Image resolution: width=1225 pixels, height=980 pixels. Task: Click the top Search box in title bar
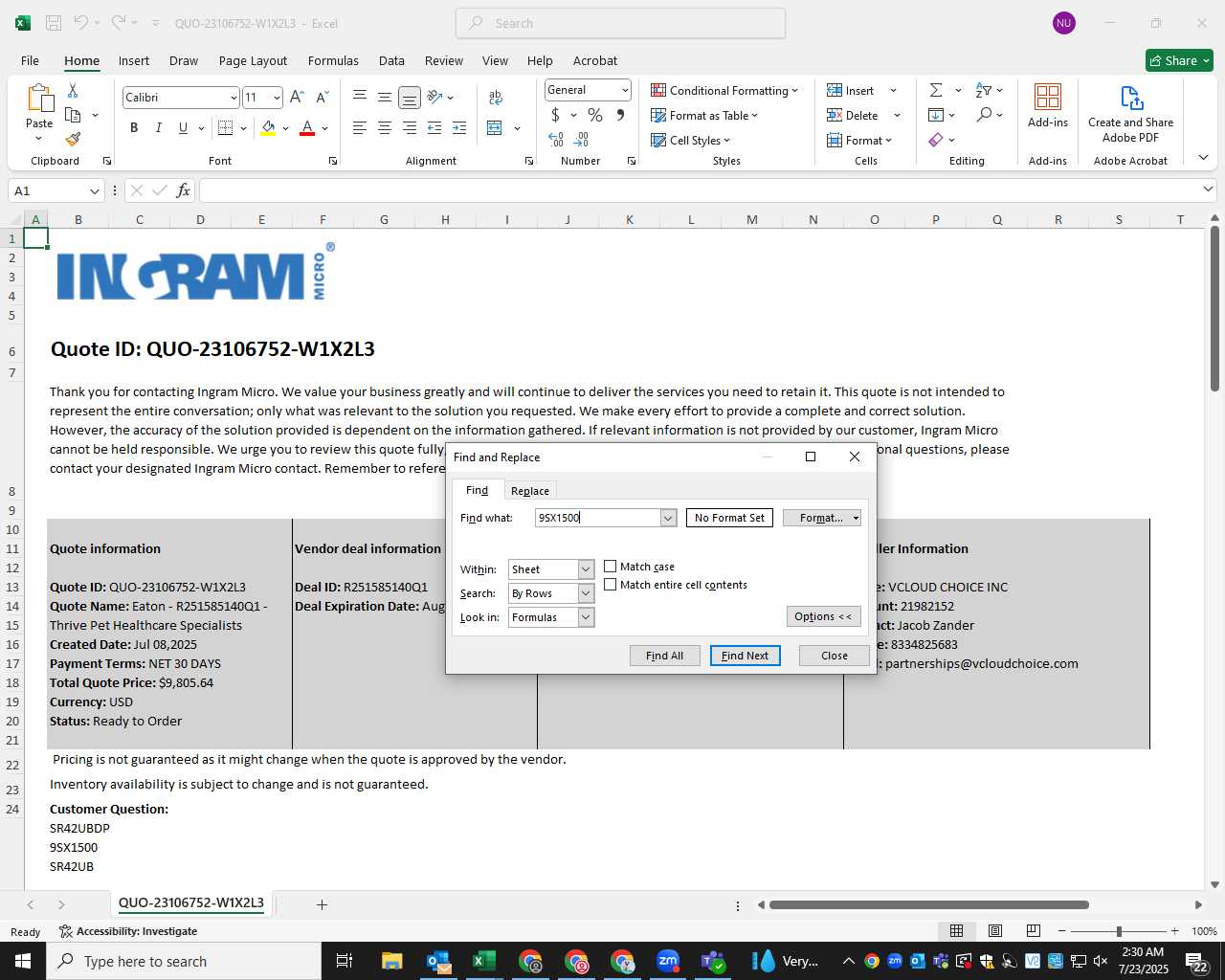point(621,23)
